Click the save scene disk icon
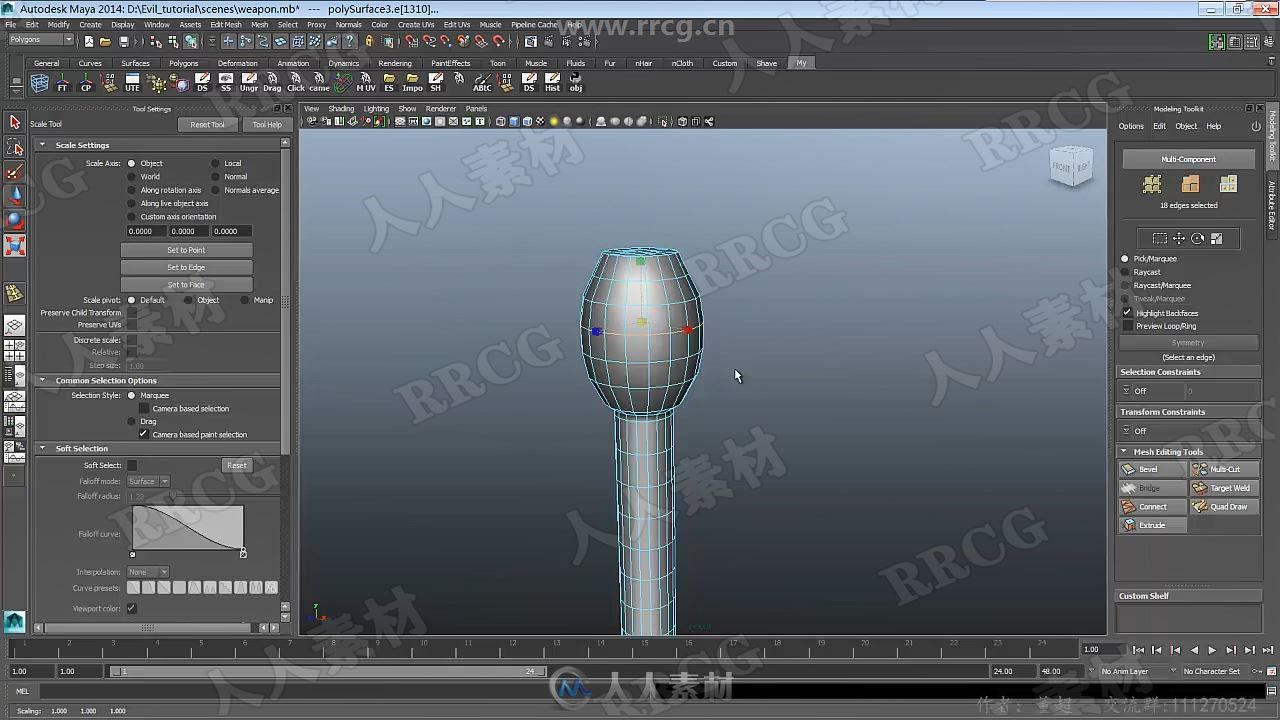Viewport: 1280px width, 720px height. coord(123,41)
